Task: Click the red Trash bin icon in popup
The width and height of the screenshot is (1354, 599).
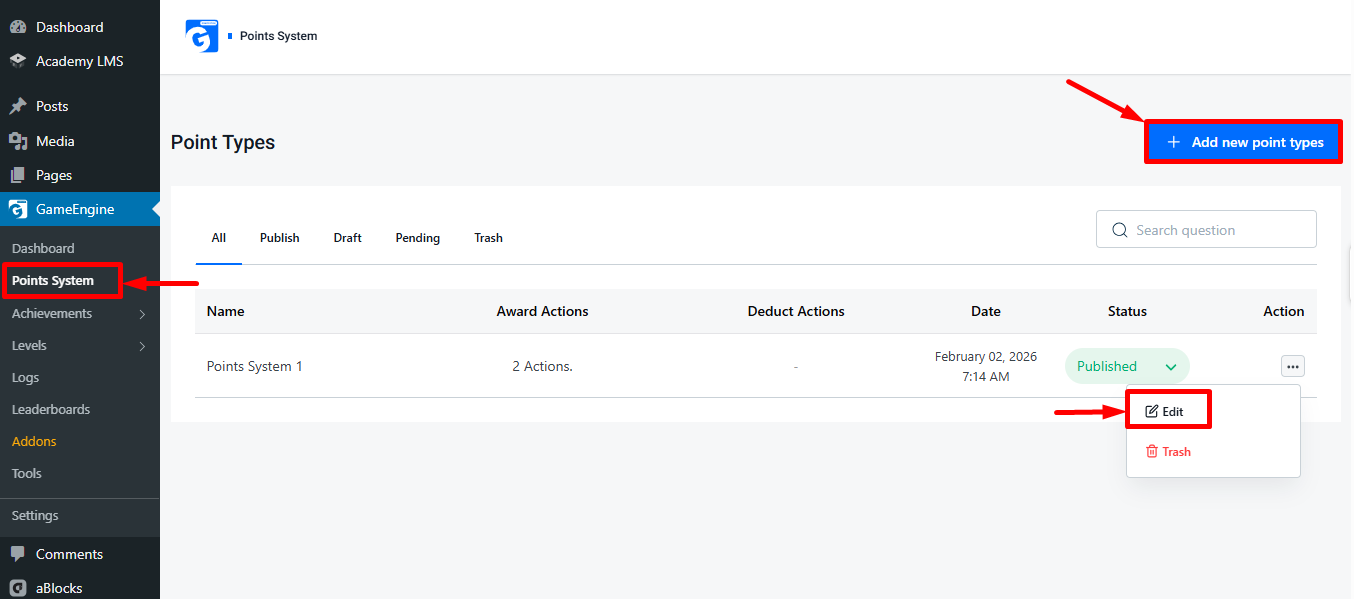Action: pos(1152,451)
